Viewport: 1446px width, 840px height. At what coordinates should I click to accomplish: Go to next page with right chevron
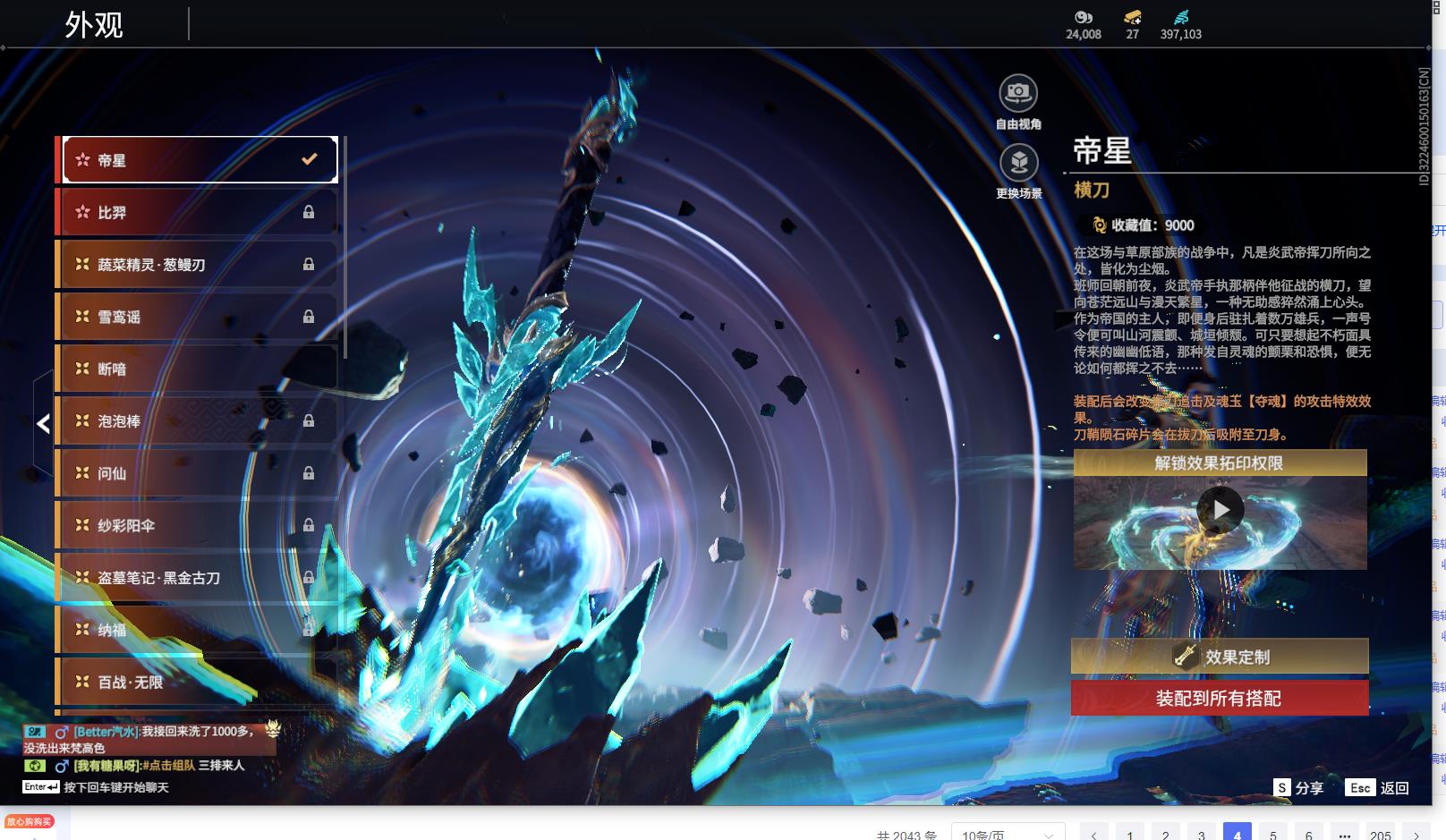tap(1416, 834)
